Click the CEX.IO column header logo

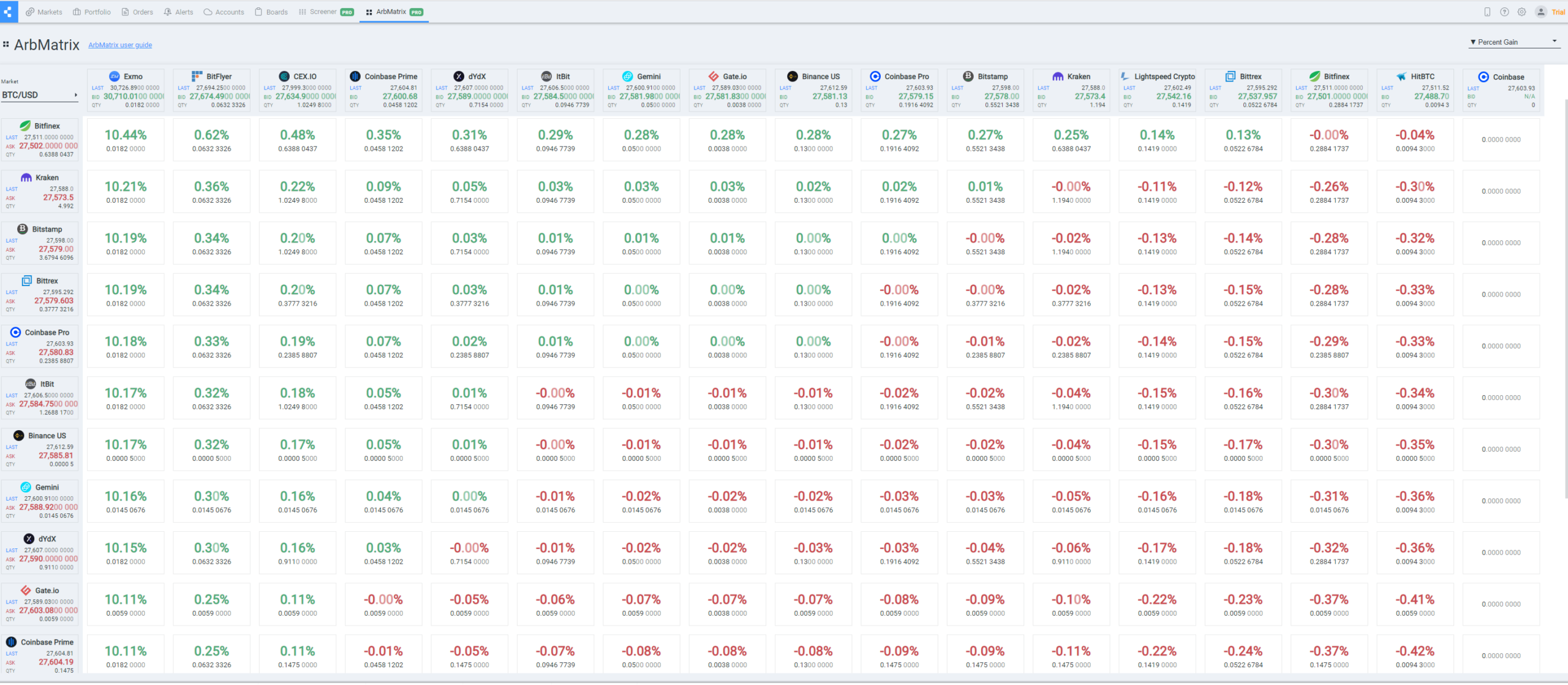(x=284, y=77)
